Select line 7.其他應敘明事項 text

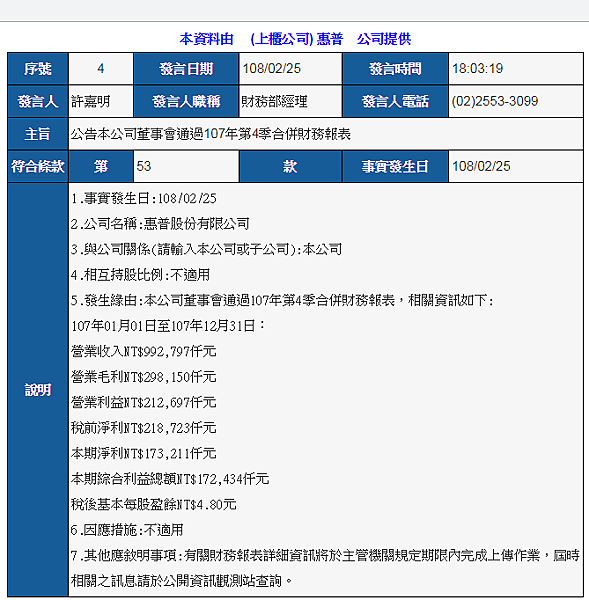[x=325, y=556]
